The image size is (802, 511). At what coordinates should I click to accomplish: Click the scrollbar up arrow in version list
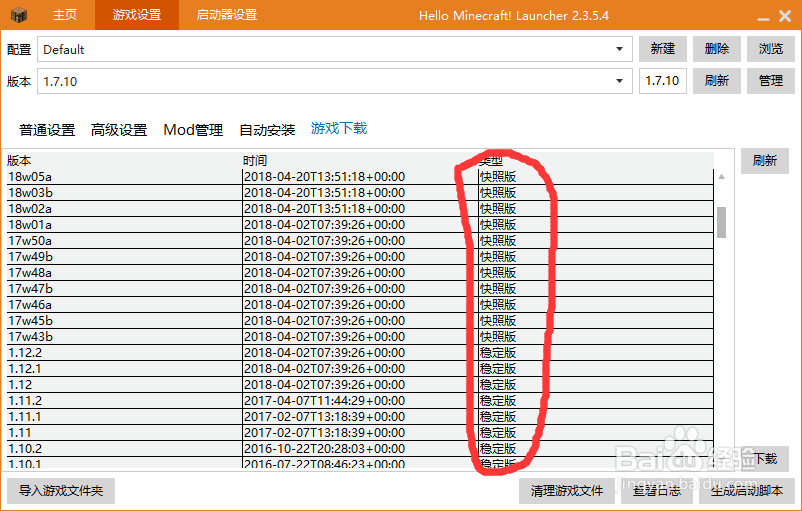(x=721, y=176)
